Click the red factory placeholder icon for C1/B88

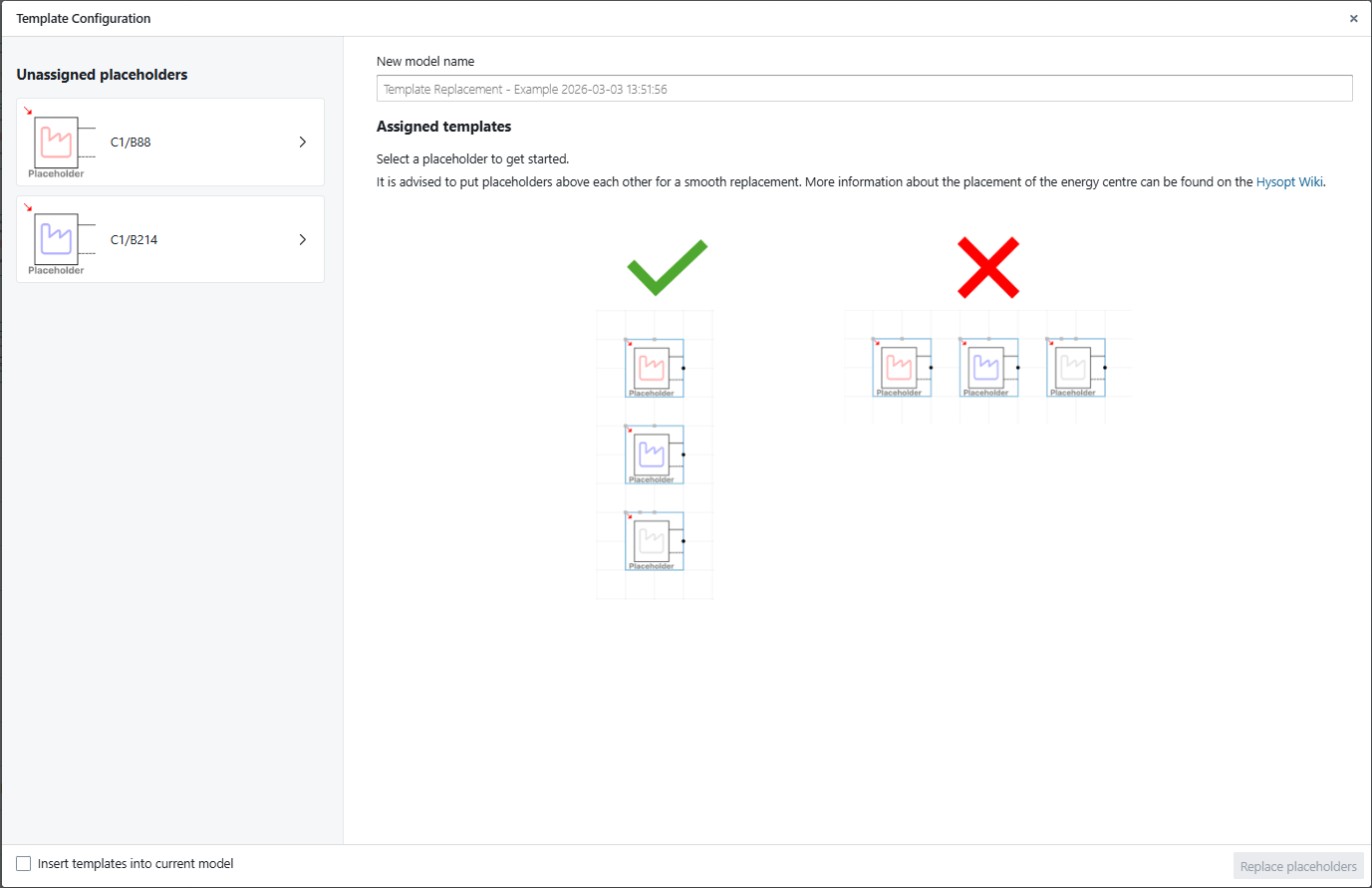[56, 142]
